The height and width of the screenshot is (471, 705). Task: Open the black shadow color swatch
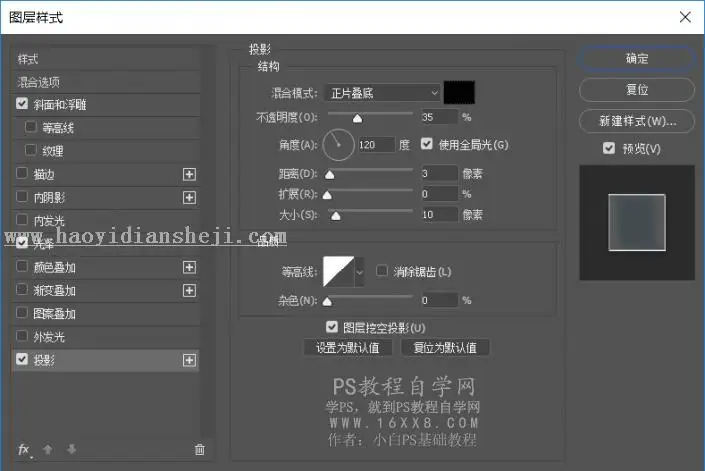[459, 93]
